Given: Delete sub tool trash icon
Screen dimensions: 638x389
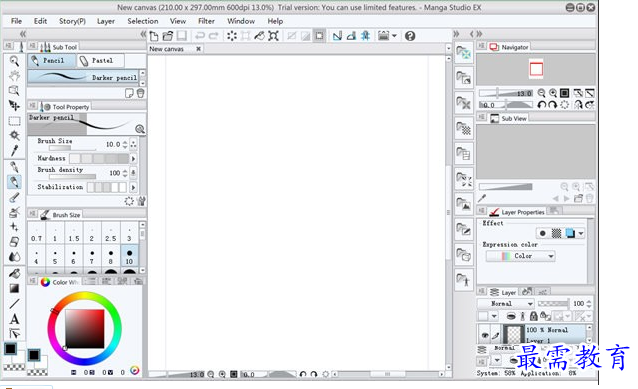Looking at the screenshot, I should pyautogui.click(x=140, y=93).
